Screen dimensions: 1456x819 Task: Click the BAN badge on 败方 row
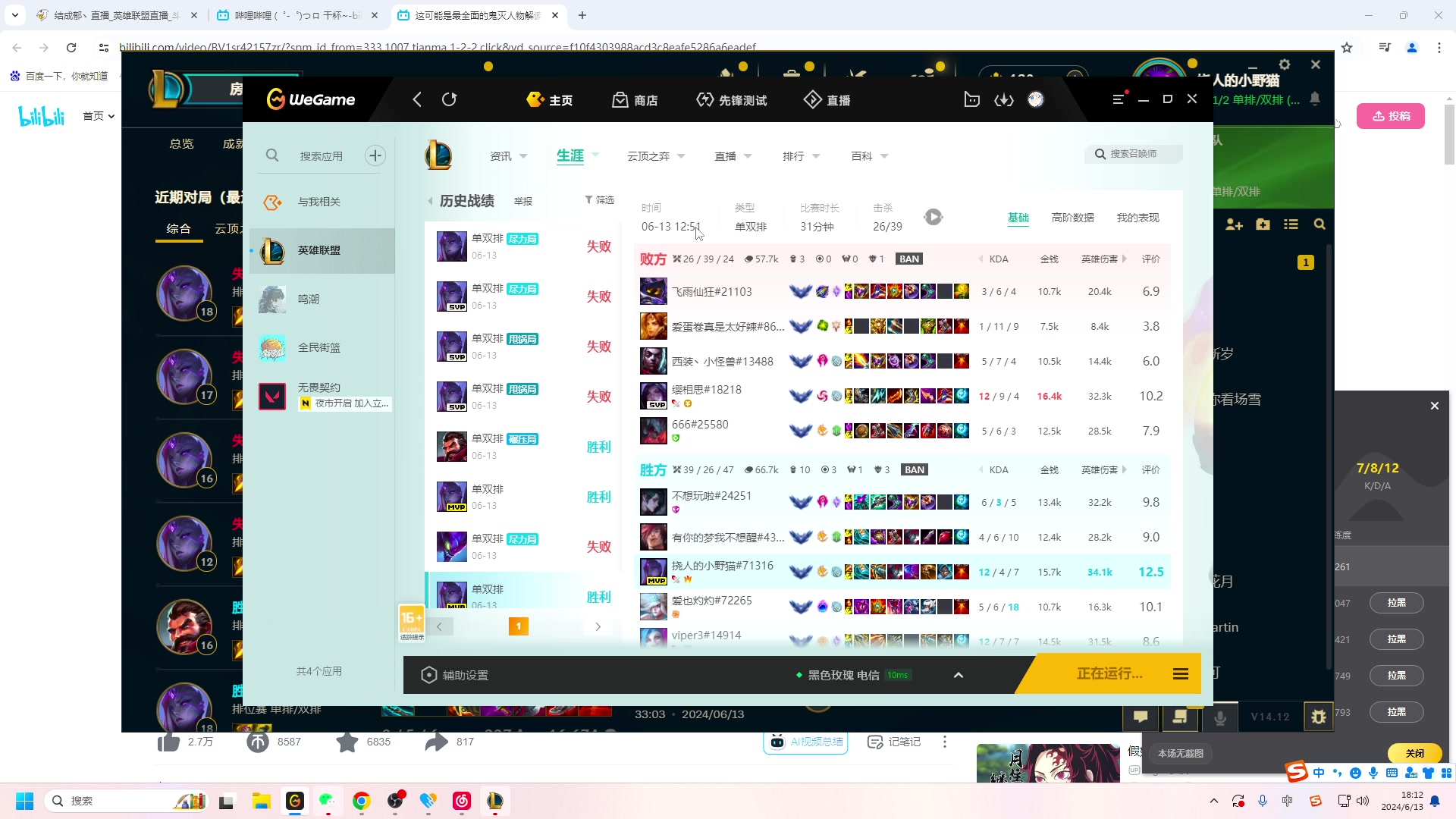pos(908,259)
